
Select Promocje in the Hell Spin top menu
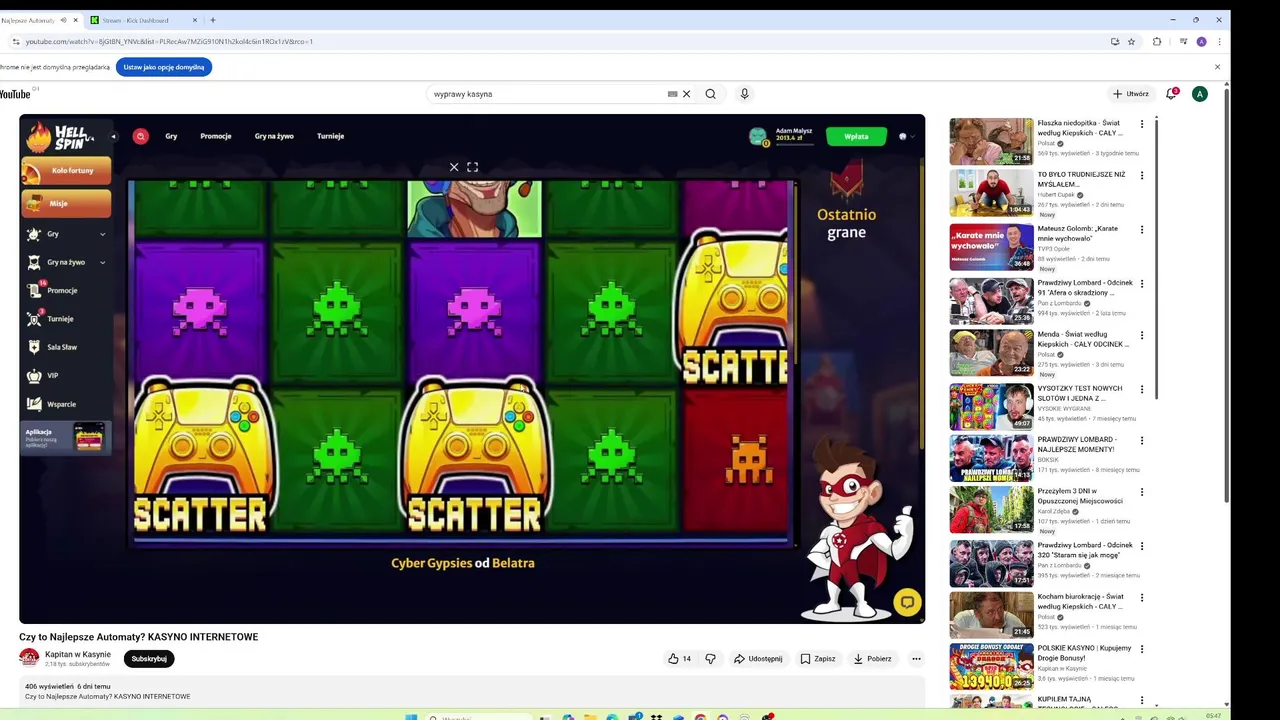(216, 136)
